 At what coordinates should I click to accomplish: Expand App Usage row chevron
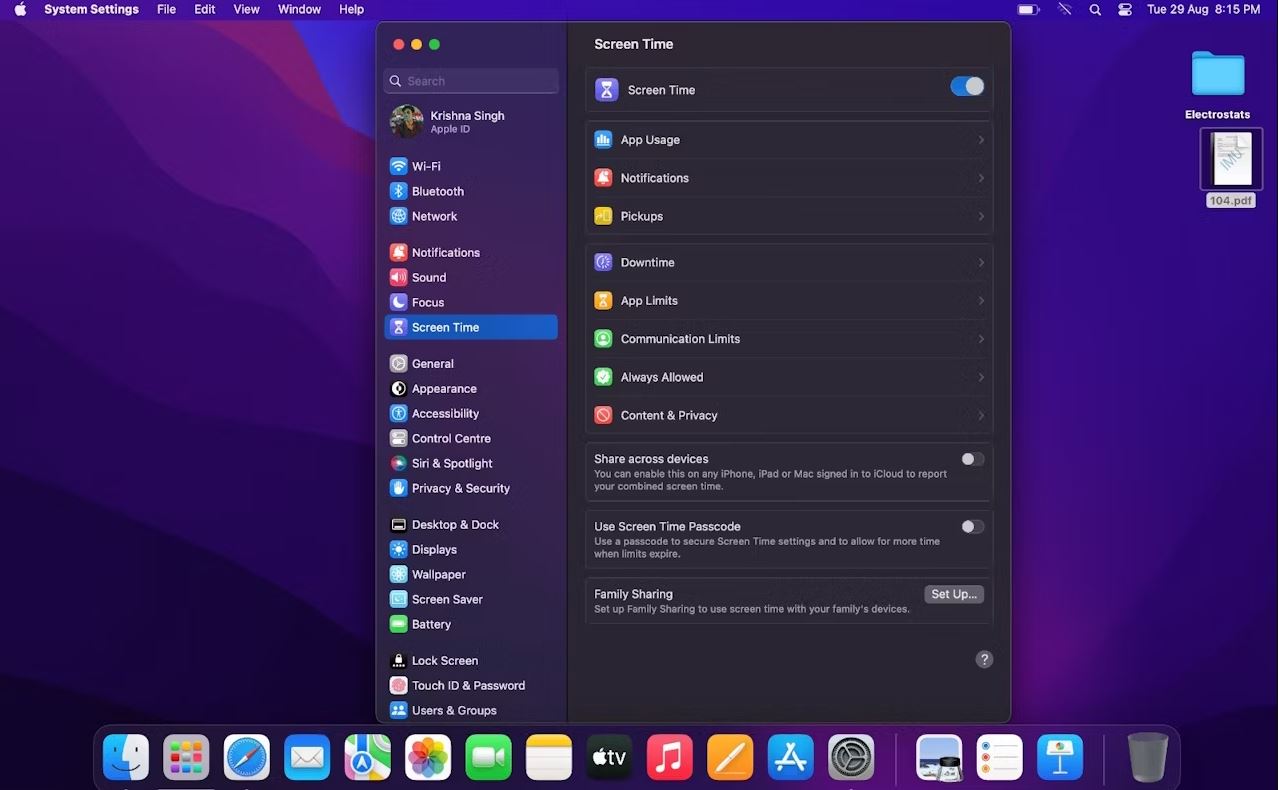point(981,140)
